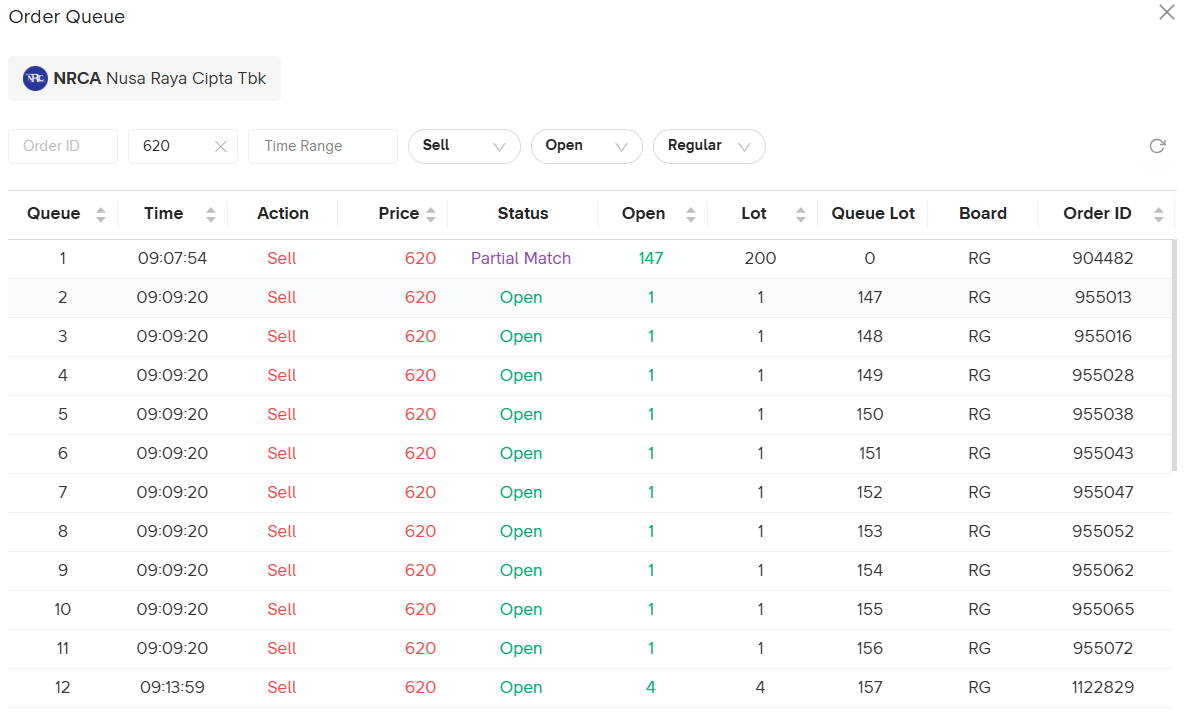Sort by Time column arrows
This screenshot has width=1190, height=715.
(210, 214)
